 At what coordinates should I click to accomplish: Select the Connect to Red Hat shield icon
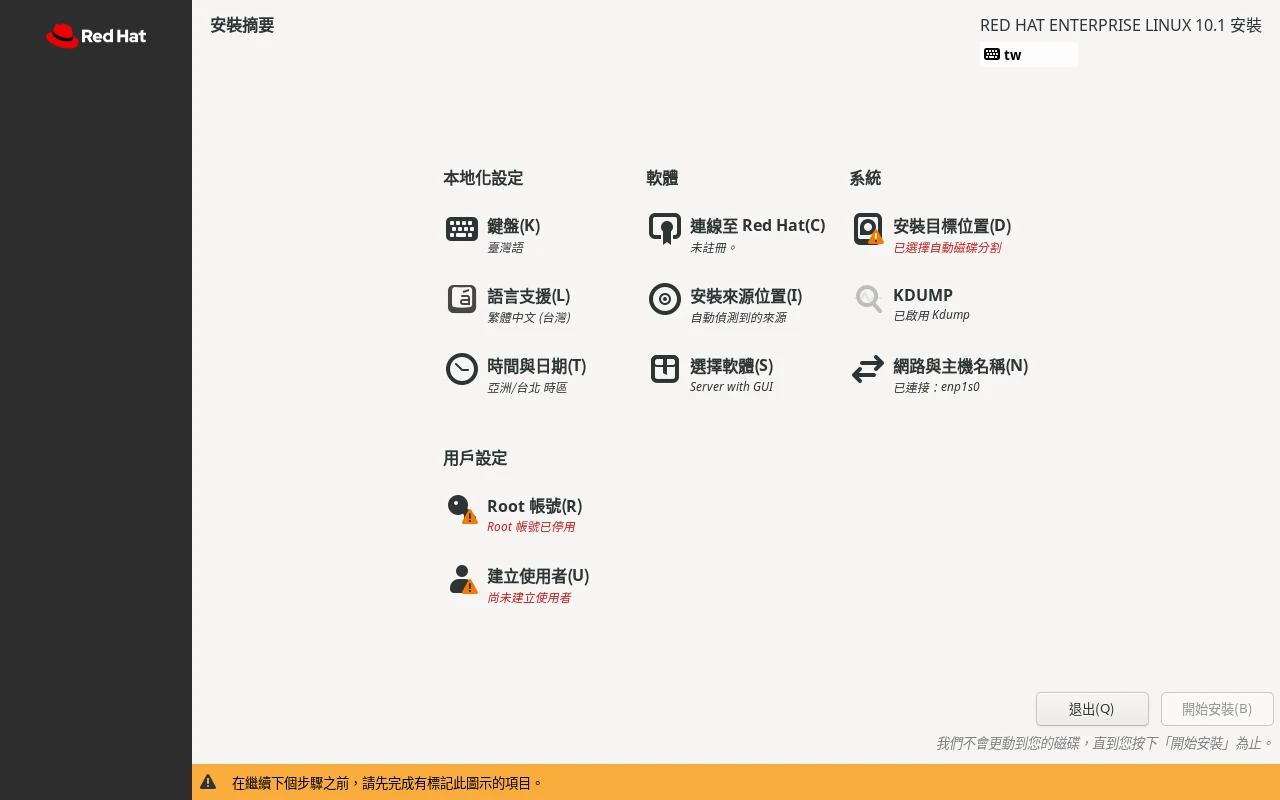click(x=665, y=229)
